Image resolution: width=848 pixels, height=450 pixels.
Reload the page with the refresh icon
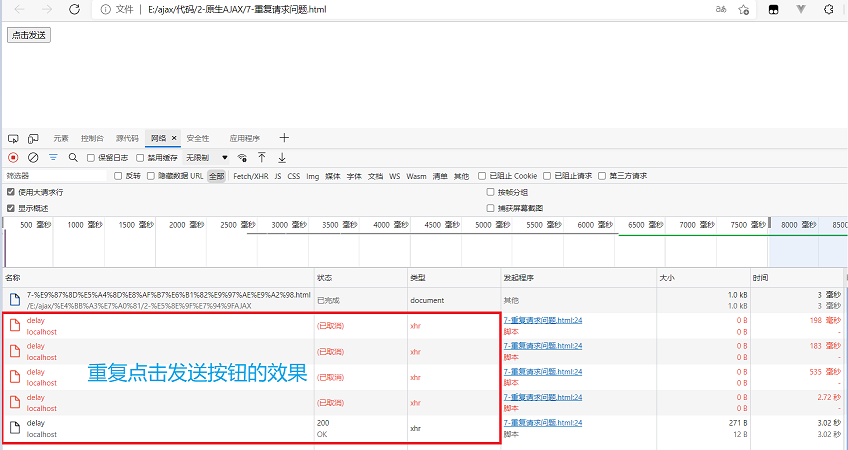[75, 9]
